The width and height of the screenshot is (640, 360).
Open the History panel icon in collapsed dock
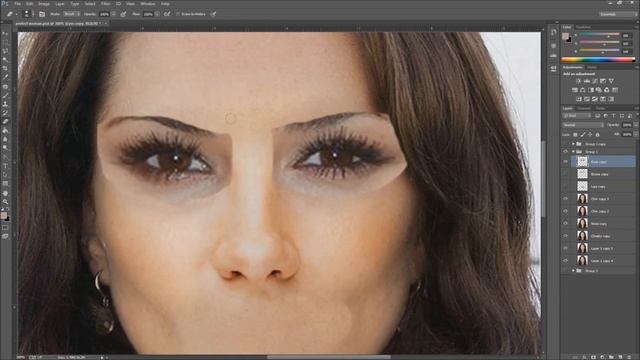(x=553, y=33)
